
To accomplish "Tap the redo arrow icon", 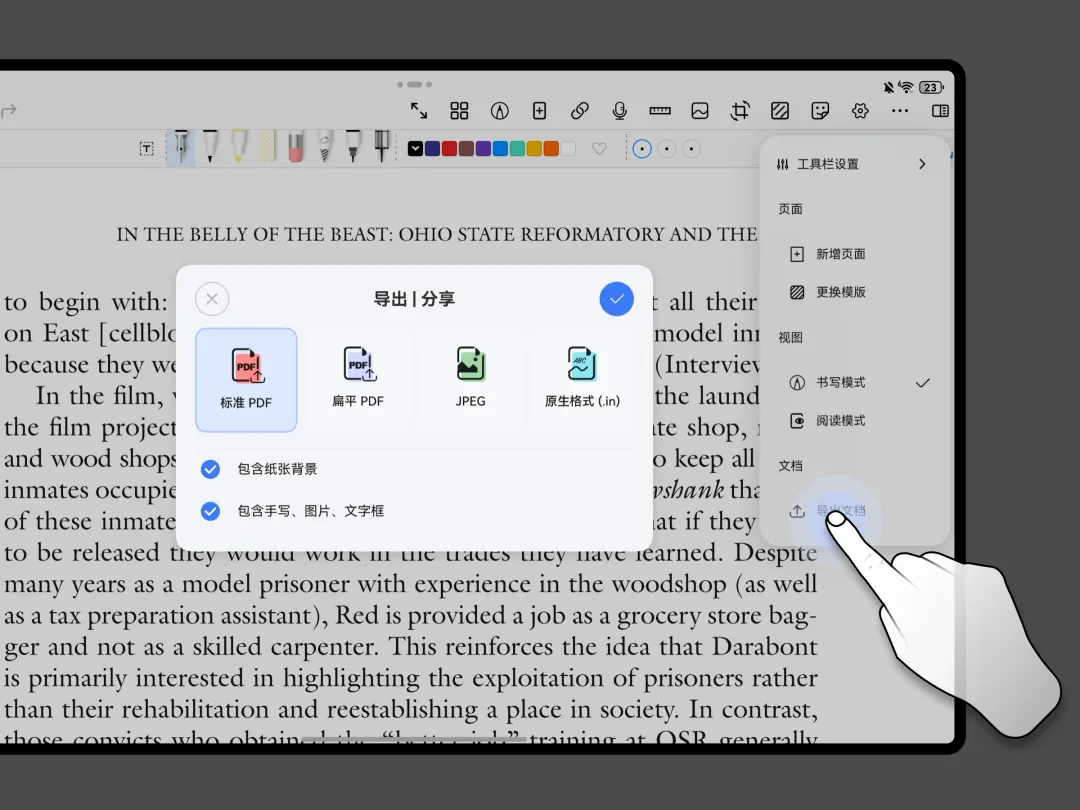I will coord(8,110).
